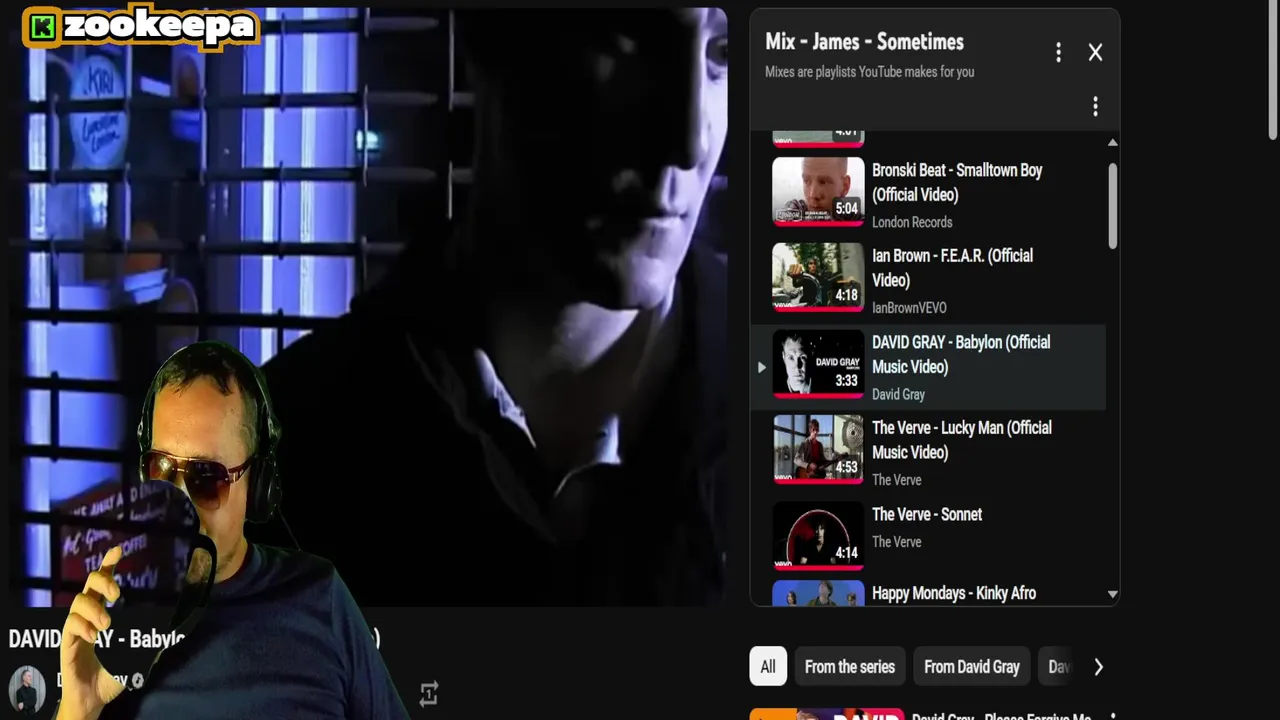1280x720 pixels.
Task: Click the 3:33 duration badge
Action: tap(847, 381)
